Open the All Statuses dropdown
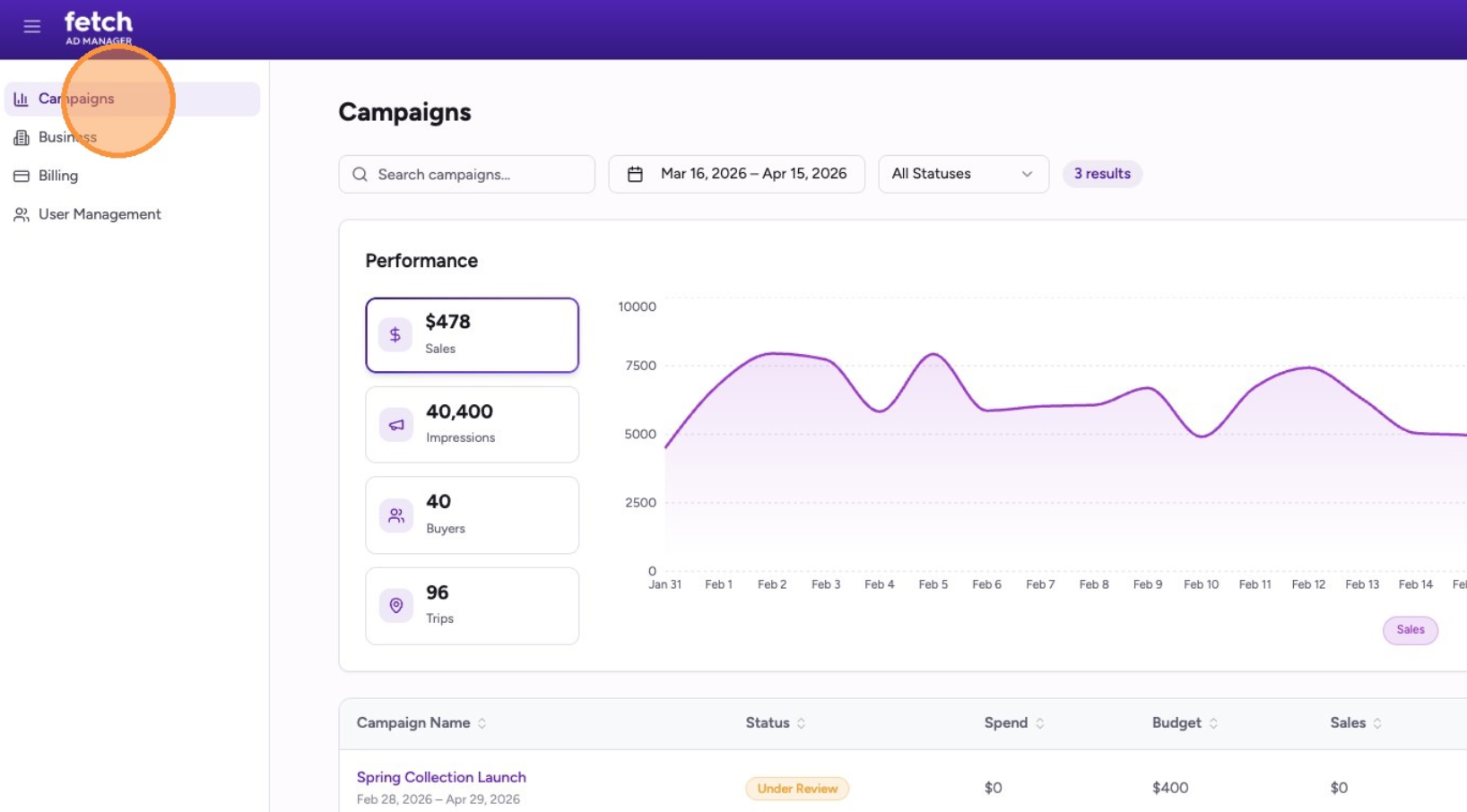1467x812 pixels. [x=963, y=174]
